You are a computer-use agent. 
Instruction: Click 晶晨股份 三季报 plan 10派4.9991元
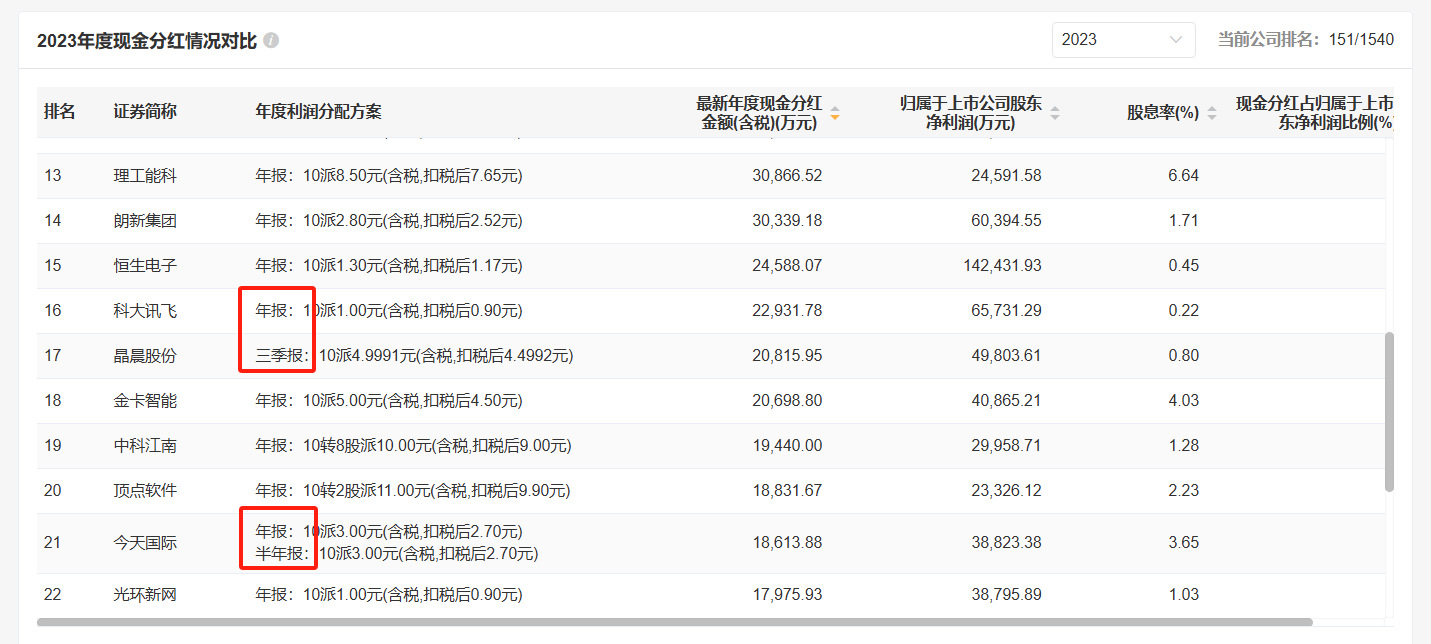[414, 356]
